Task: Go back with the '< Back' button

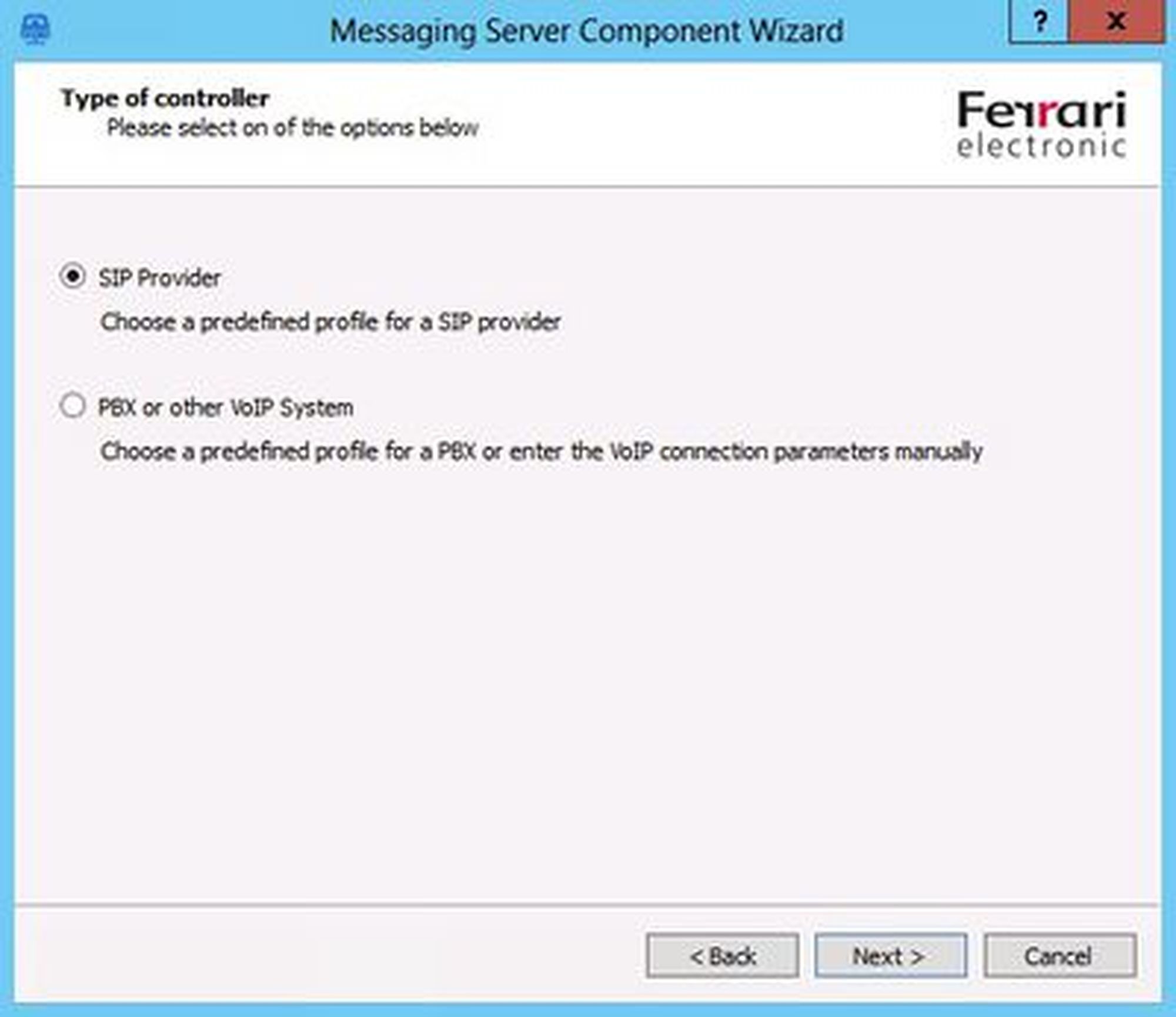Action: point(722,956)
